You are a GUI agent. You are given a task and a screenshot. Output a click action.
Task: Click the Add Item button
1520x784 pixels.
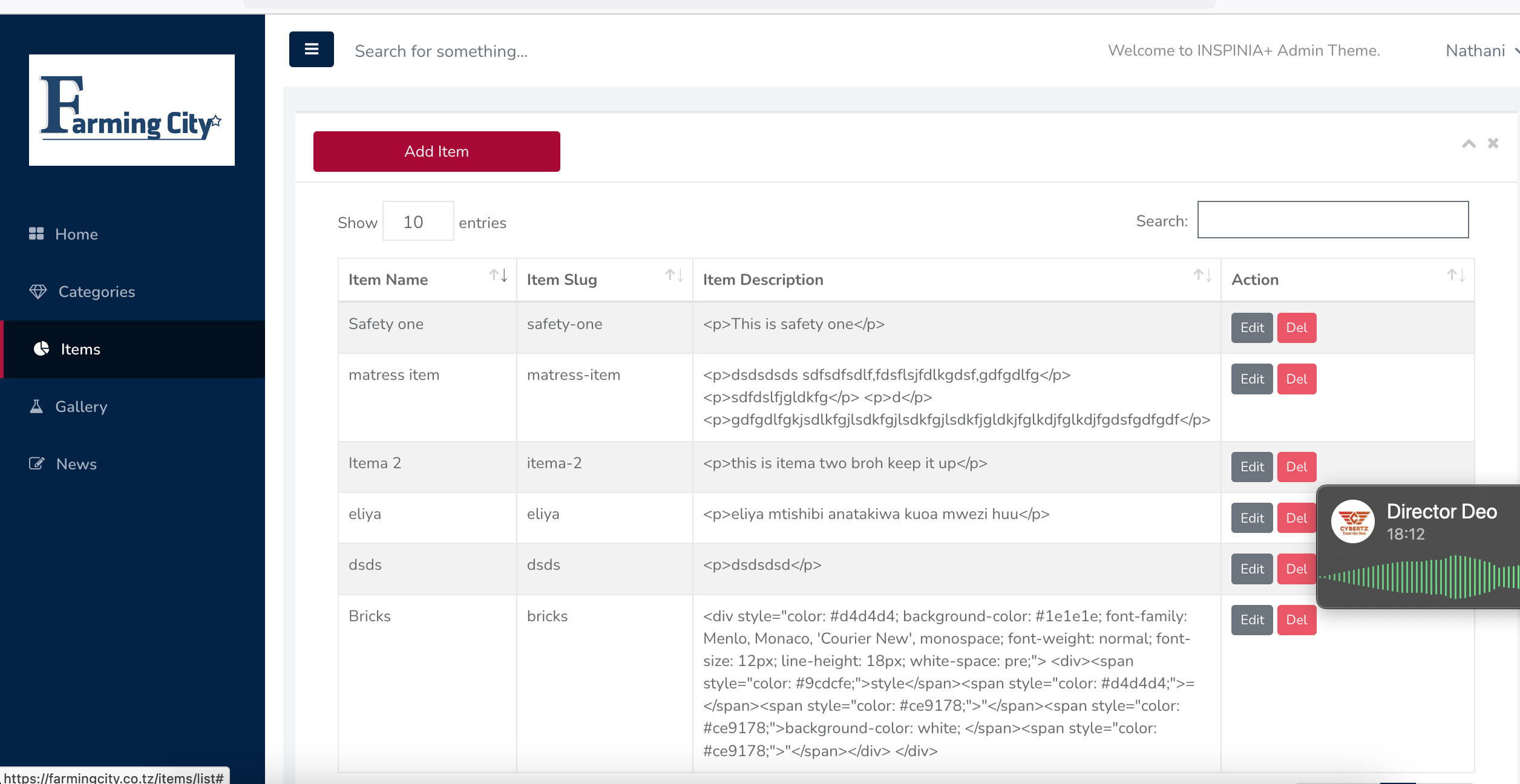point(436,151)
